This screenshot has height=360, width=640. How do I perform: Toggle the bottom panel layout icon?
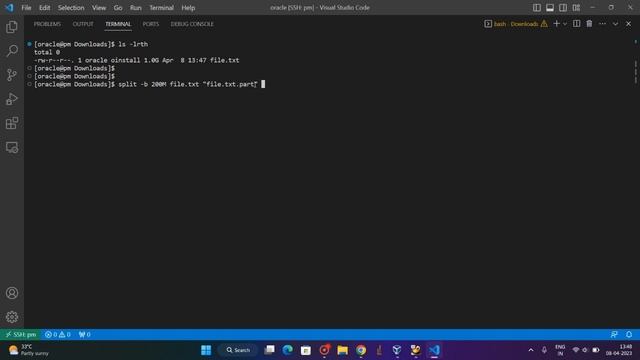pos(550,7)
